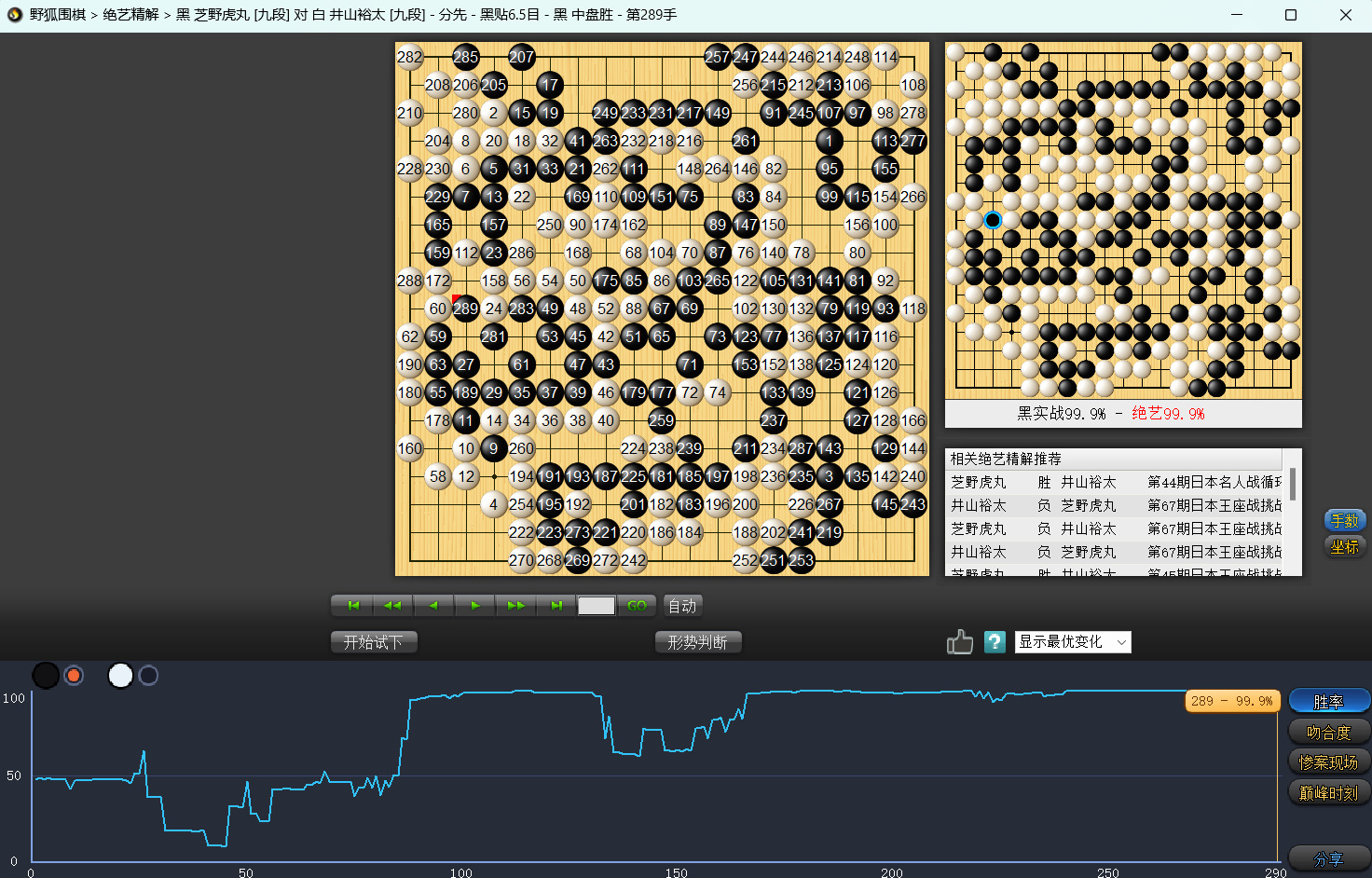The height and width of the screenshot is (878, 1372).
Task: Step back one move
Action: click(x=433, y=606)
